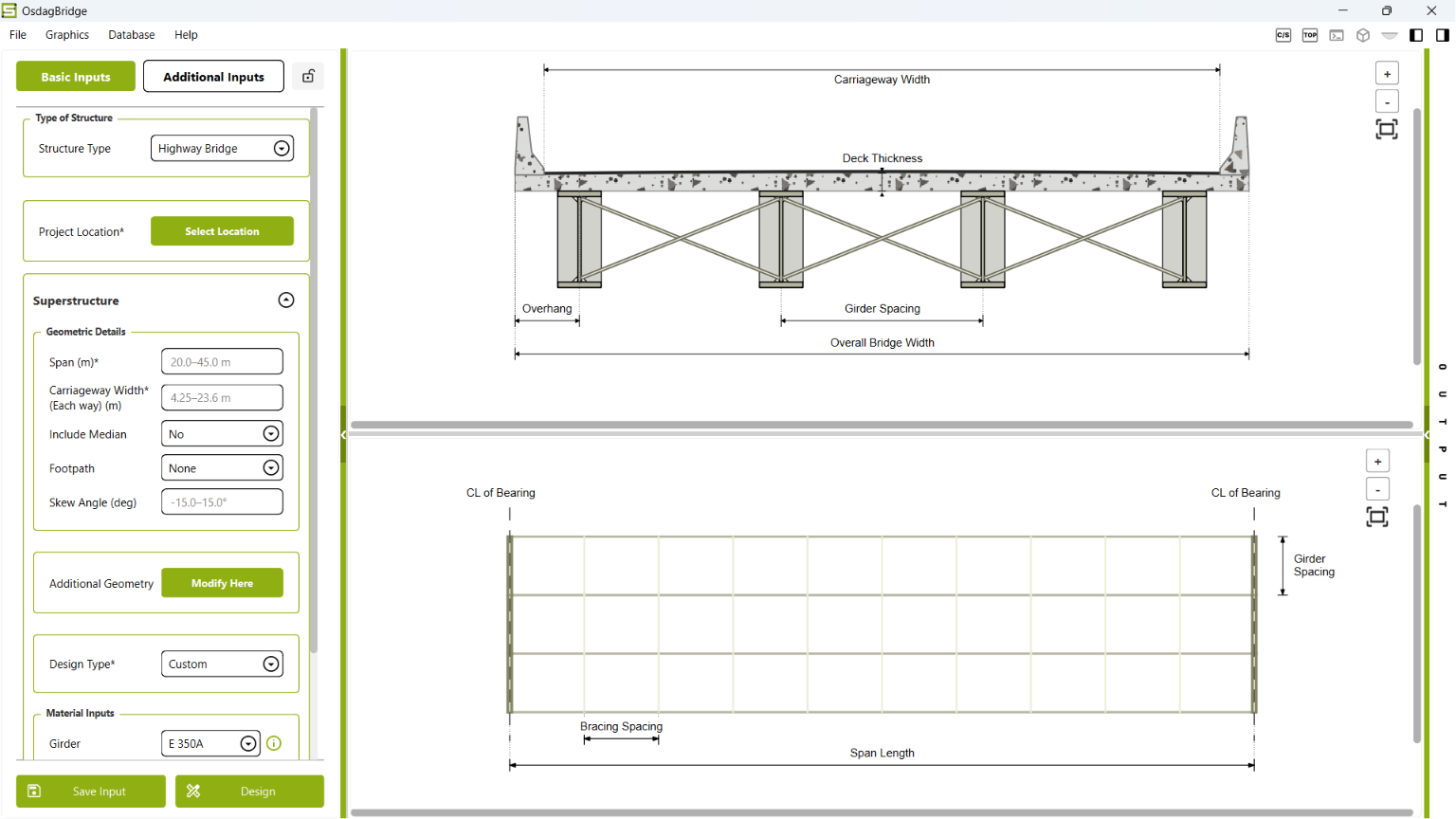This screenshot has height=819, width=1456.
Task: Click the Select Location button
Action: 222,231
